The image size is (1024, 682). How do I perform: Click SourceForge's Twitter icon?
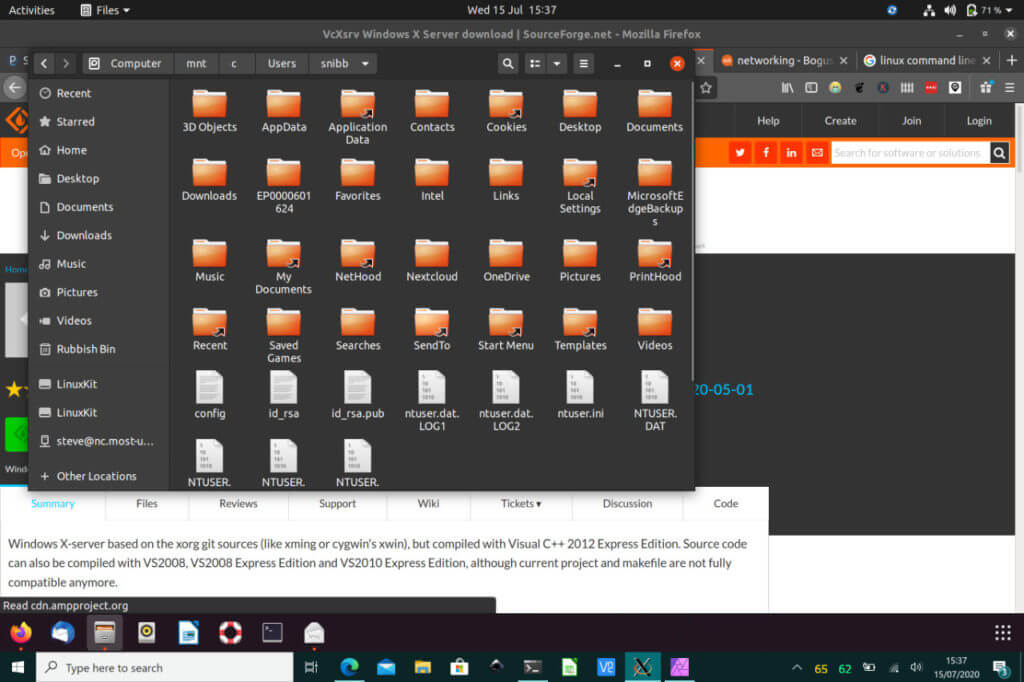click(739, 152)
